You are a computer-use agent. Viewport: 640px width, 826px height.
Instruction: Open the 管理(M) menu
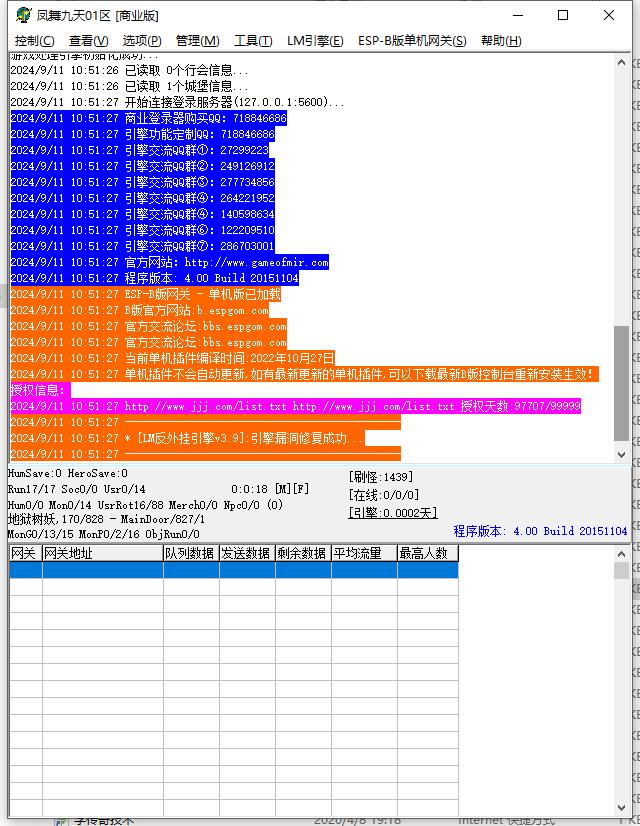198,41
